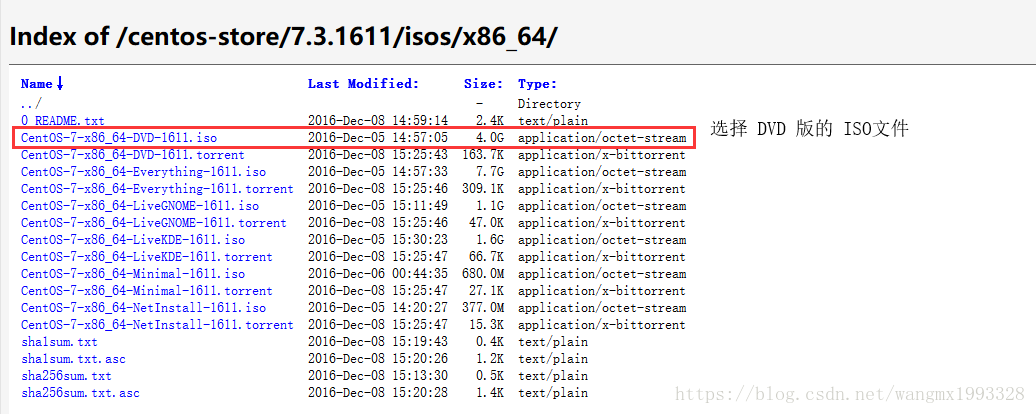Open the sha256sum.txt.asc signature file
This screenshot has width=1036, height=414.
(80, 393)
